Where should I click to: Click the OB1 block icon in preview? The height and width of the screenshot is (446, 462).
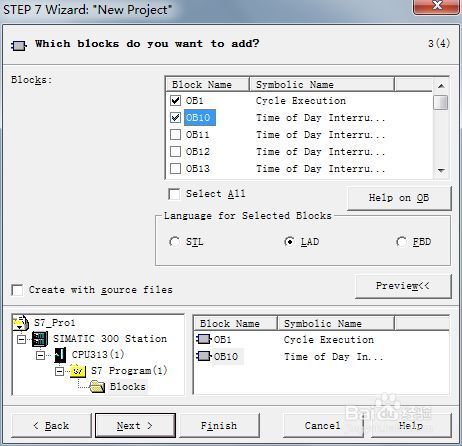click(x=203, y=339)
